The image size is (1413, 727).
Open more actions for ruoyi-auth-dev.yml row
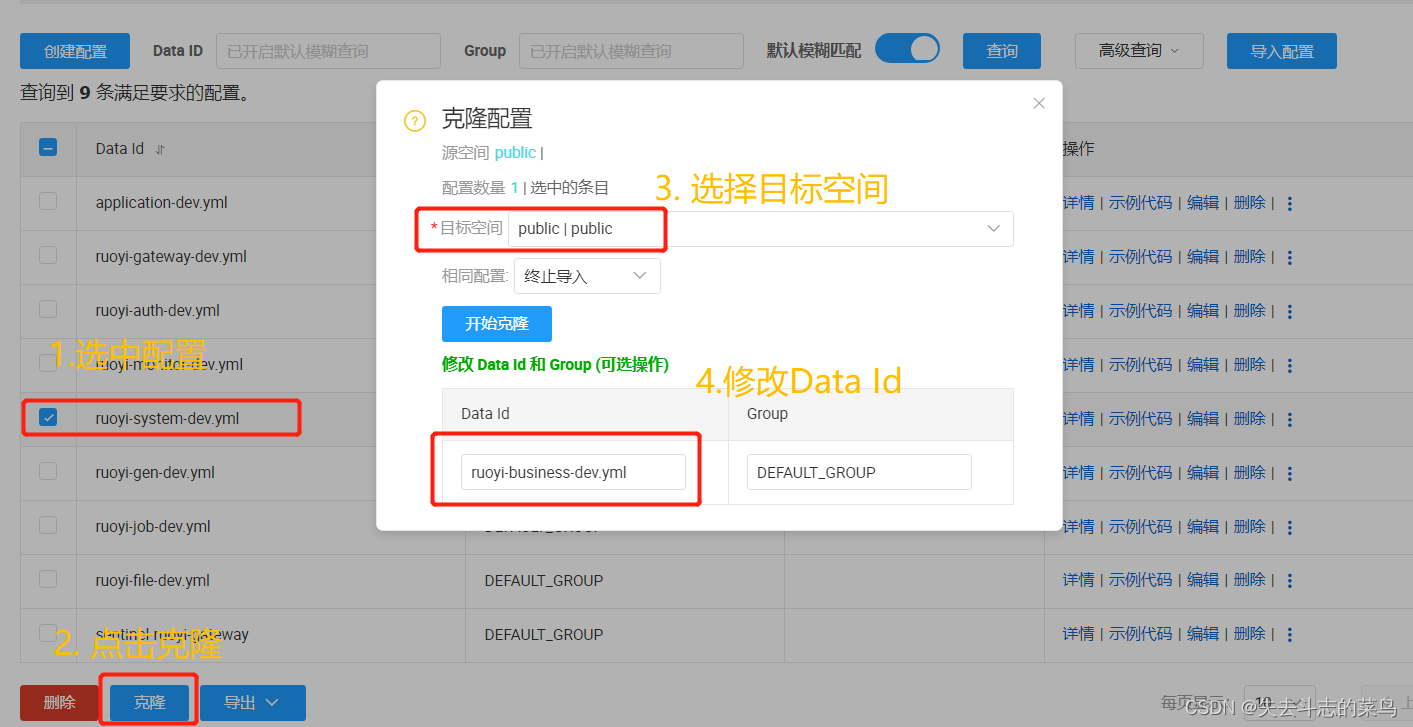pyautogui.click(x=1289, y=311)
